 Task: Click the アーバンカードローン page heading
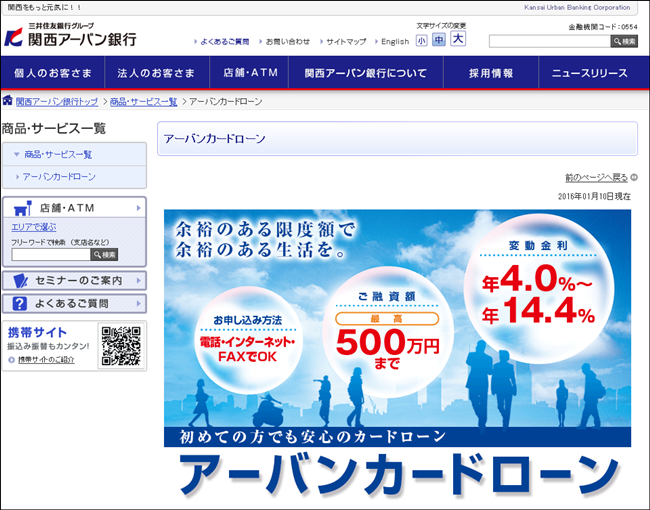pyautogui.click(x=214, y=138)
